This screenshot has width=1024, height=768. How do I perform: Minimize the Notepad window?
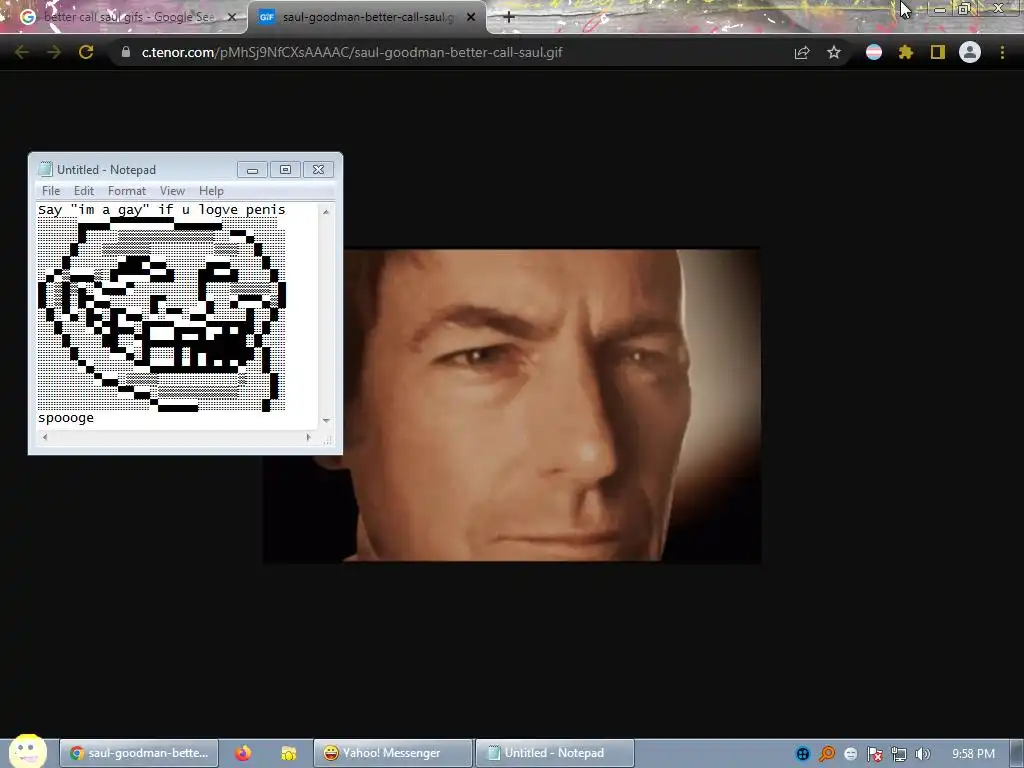coord(252,170)
